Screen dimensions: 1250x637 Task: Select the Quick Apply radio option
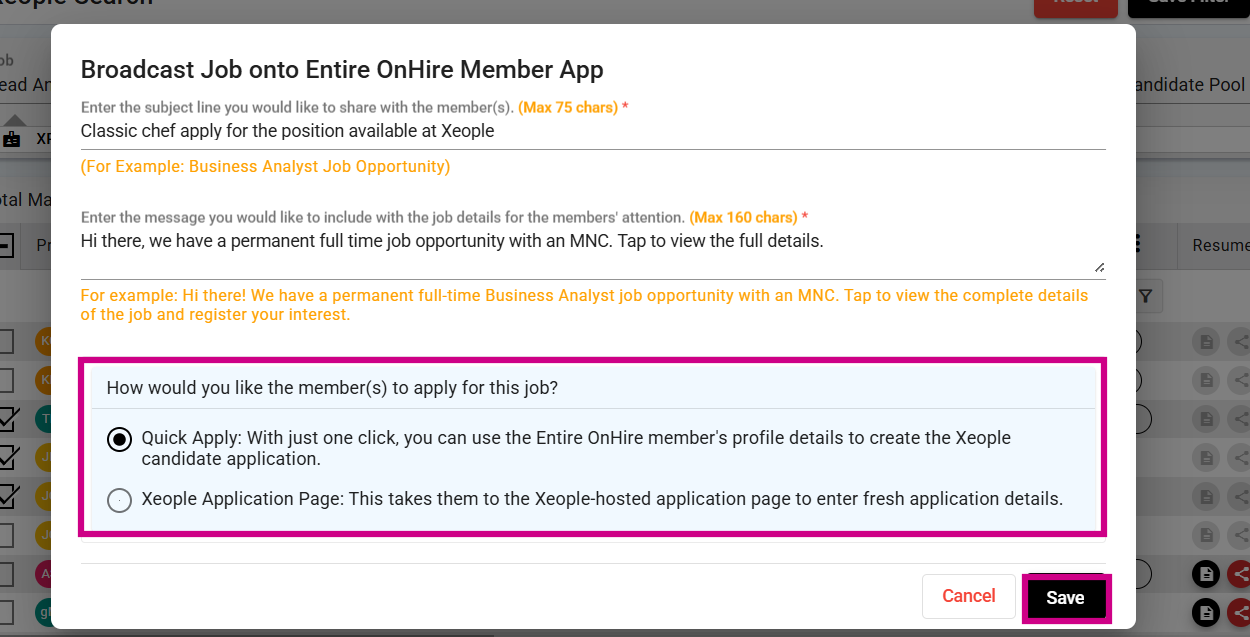119,440
